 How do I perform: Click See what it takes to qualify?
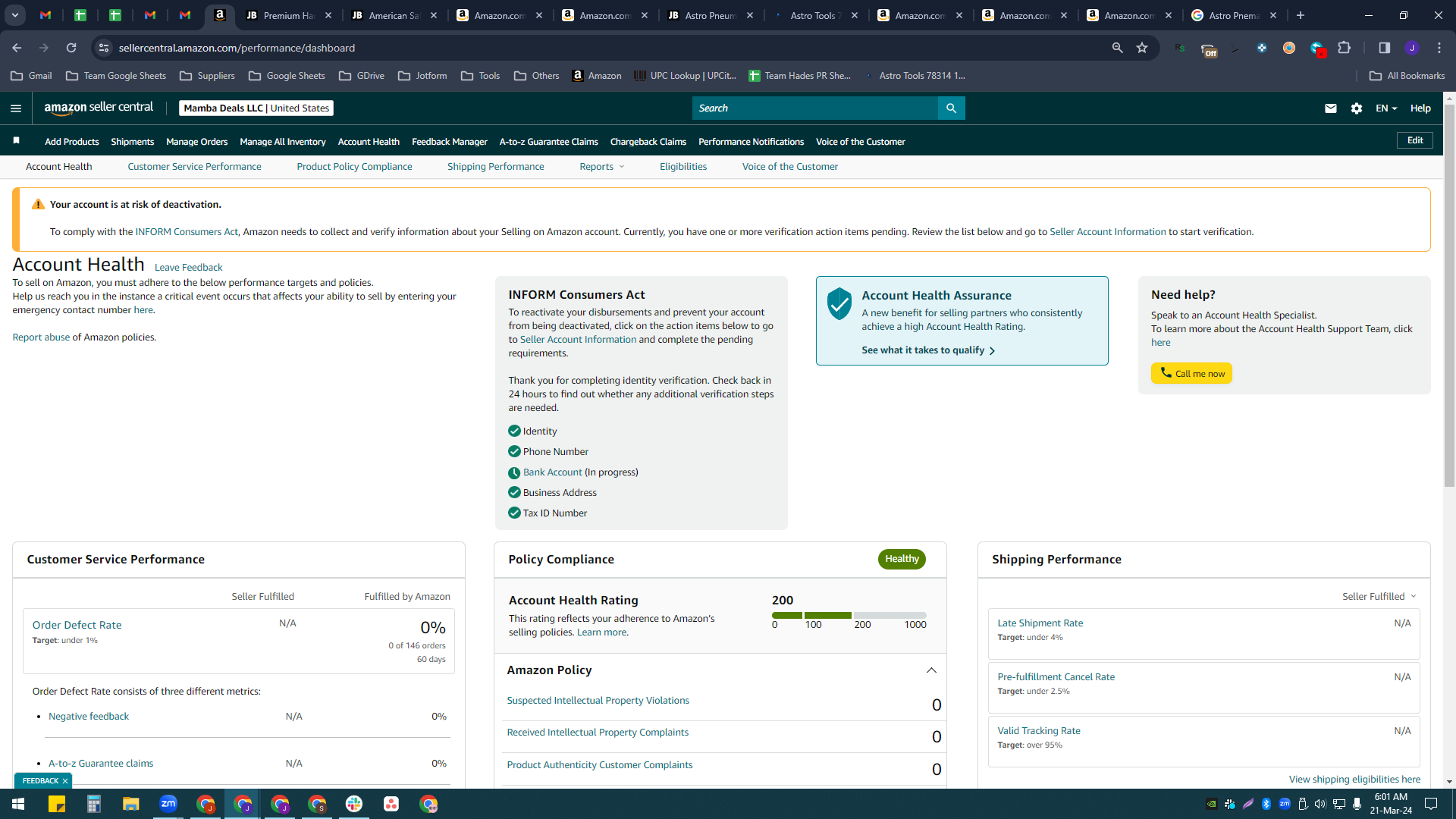[928, 350]
